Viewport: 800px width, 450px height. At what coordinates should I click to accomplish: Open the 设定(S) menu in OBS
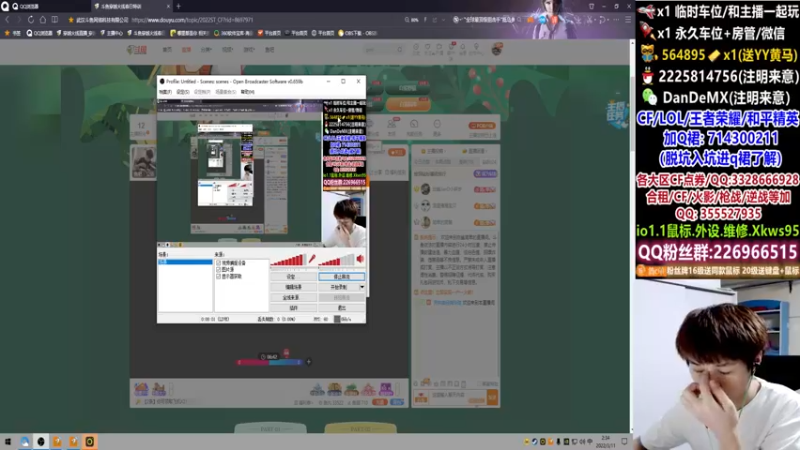point(183,92)
